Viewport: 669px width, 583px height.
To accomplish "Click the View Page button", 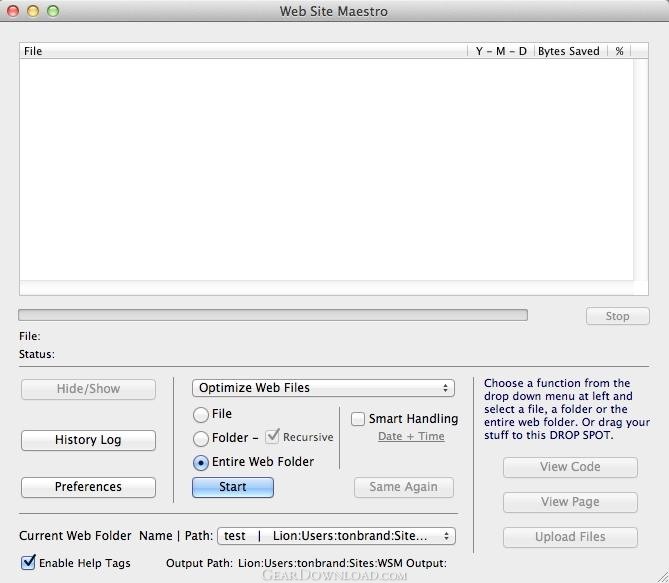I will point(570,502).
